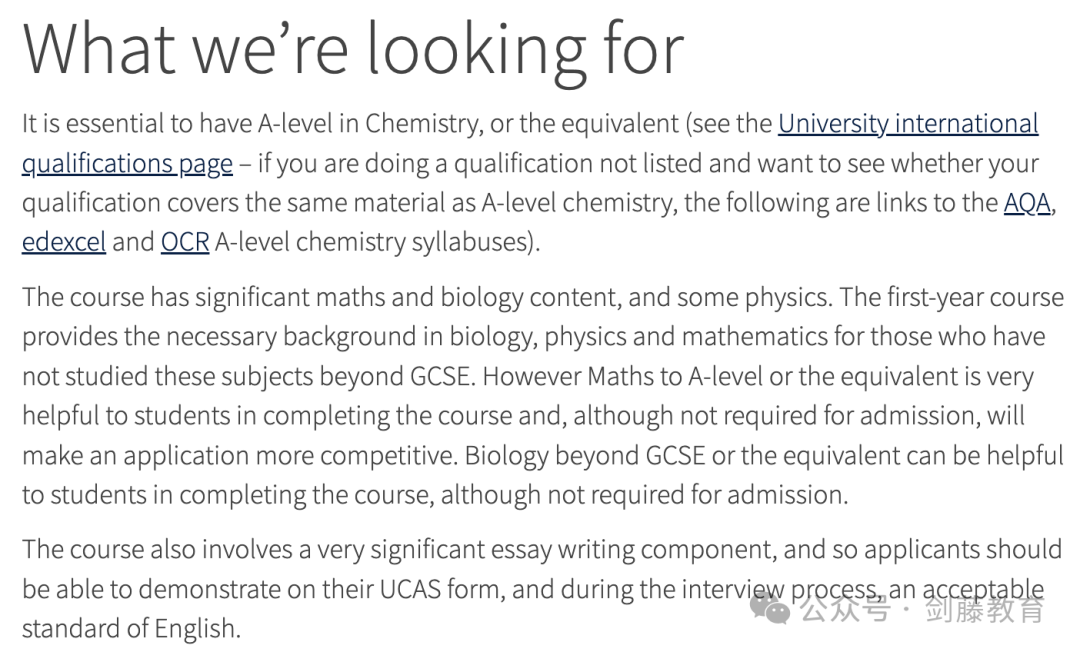Image resolution: width=1080 pixels, height=652 pixels.
Task: Click the 公众号 watermark label
Action: coord(845,609)
